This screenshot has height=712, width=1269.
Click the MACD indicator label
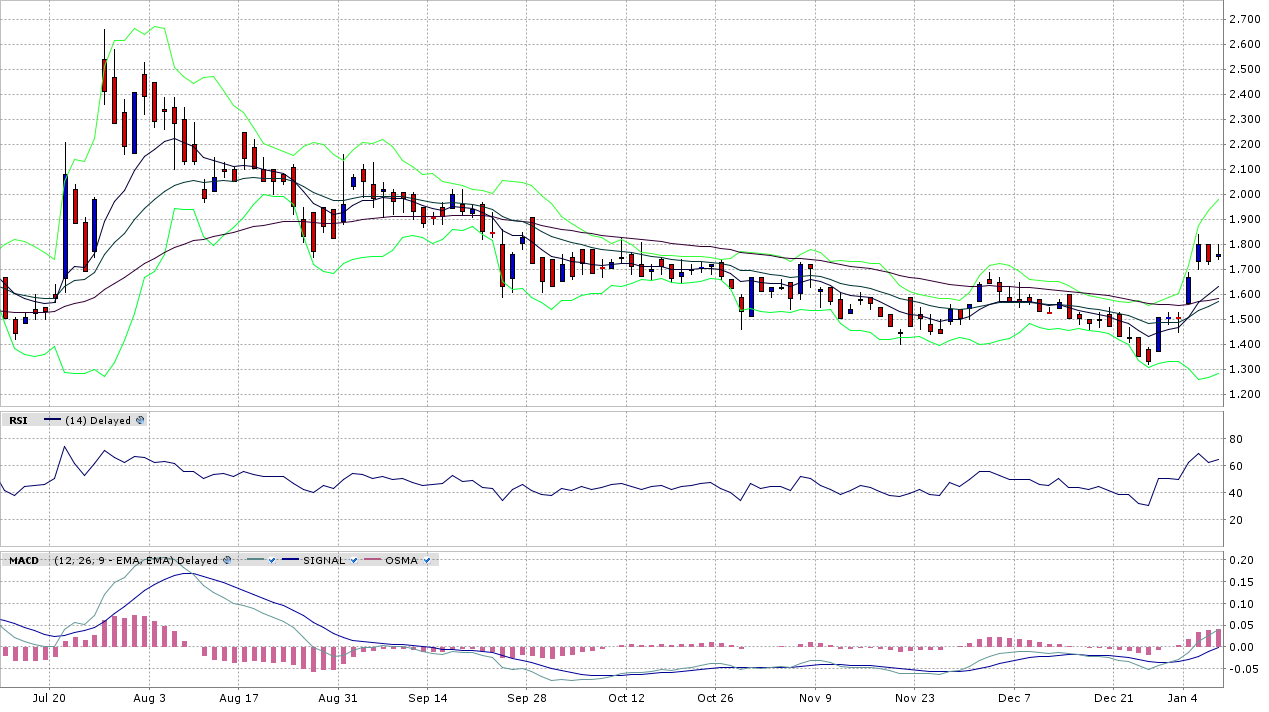click(x=24, y=560)
